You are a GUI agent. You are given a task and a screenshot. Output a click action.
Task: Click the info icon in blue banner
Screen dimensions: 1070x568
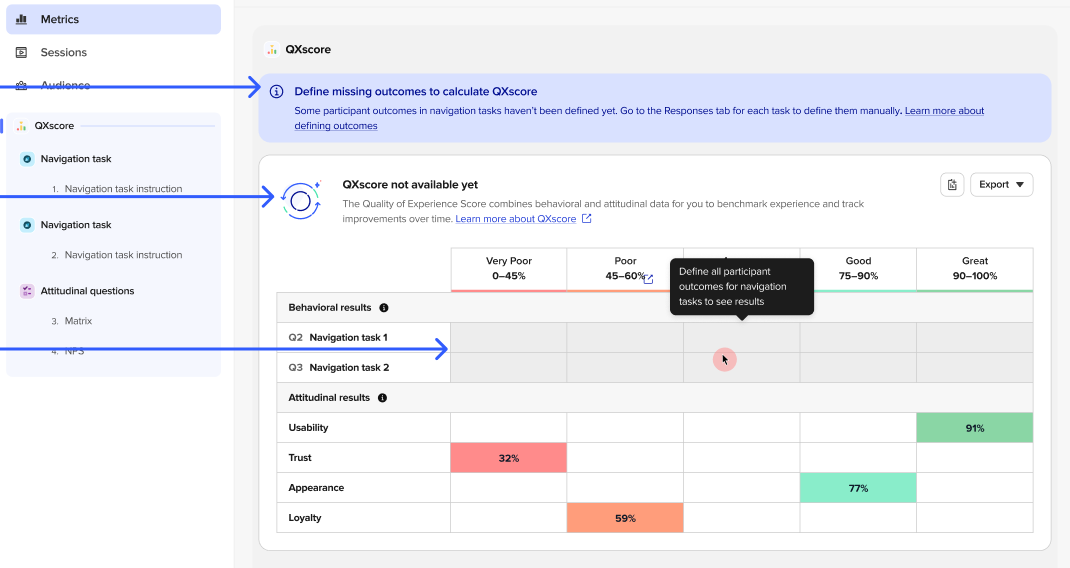click(276, 91)
